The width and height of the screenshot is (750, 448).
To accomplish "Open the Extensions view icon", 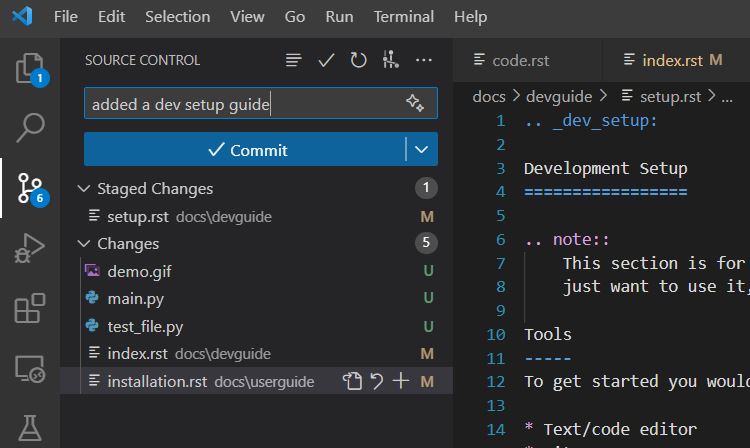I will tap(29, 309).
